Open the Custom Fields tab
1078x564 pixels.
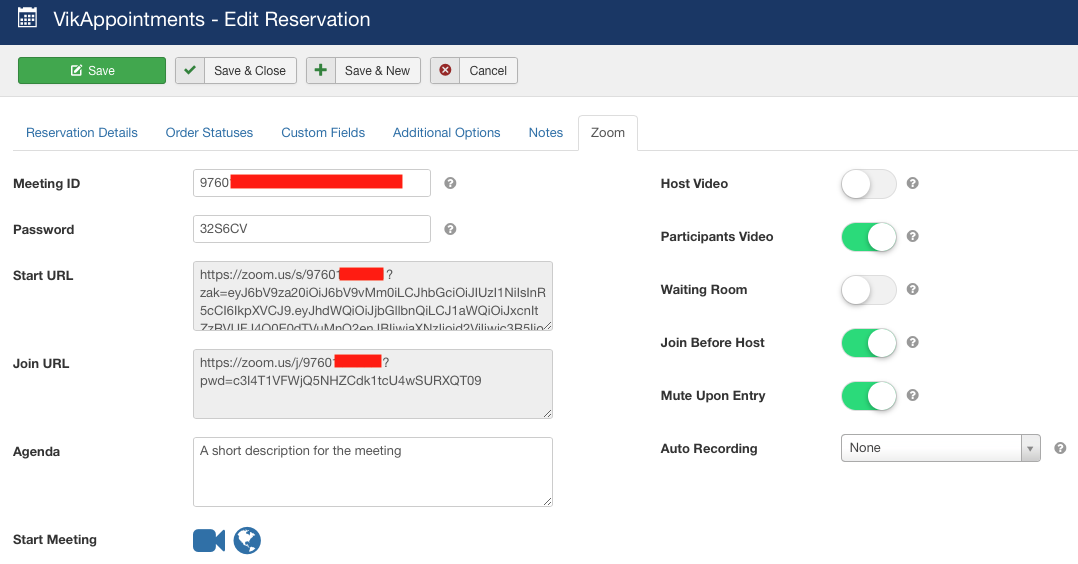coord(323,133)
